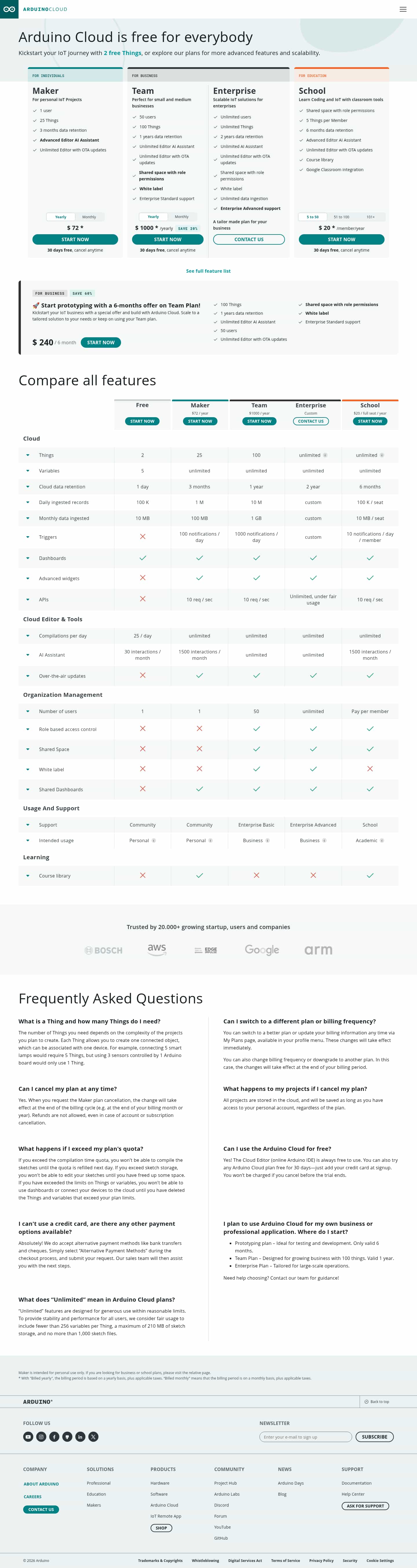Open the LinkedIn social icon

point(80,1437)
